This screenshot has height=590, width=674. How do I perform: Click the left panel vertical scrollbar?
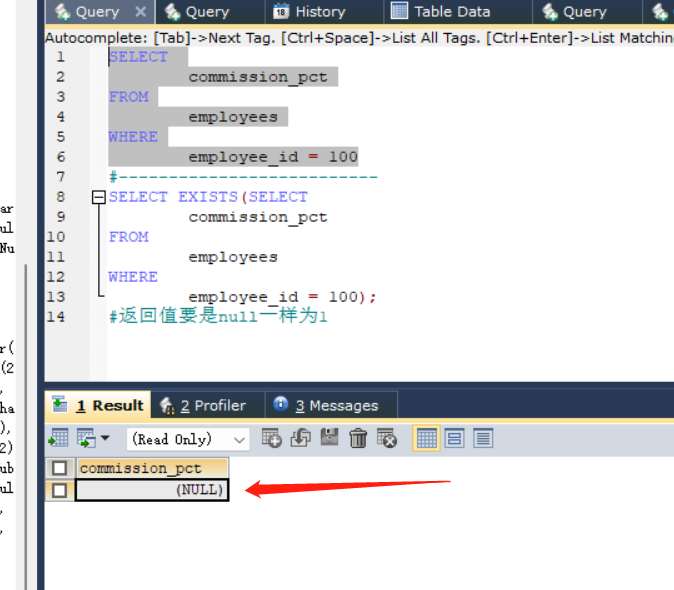point(26,425)
